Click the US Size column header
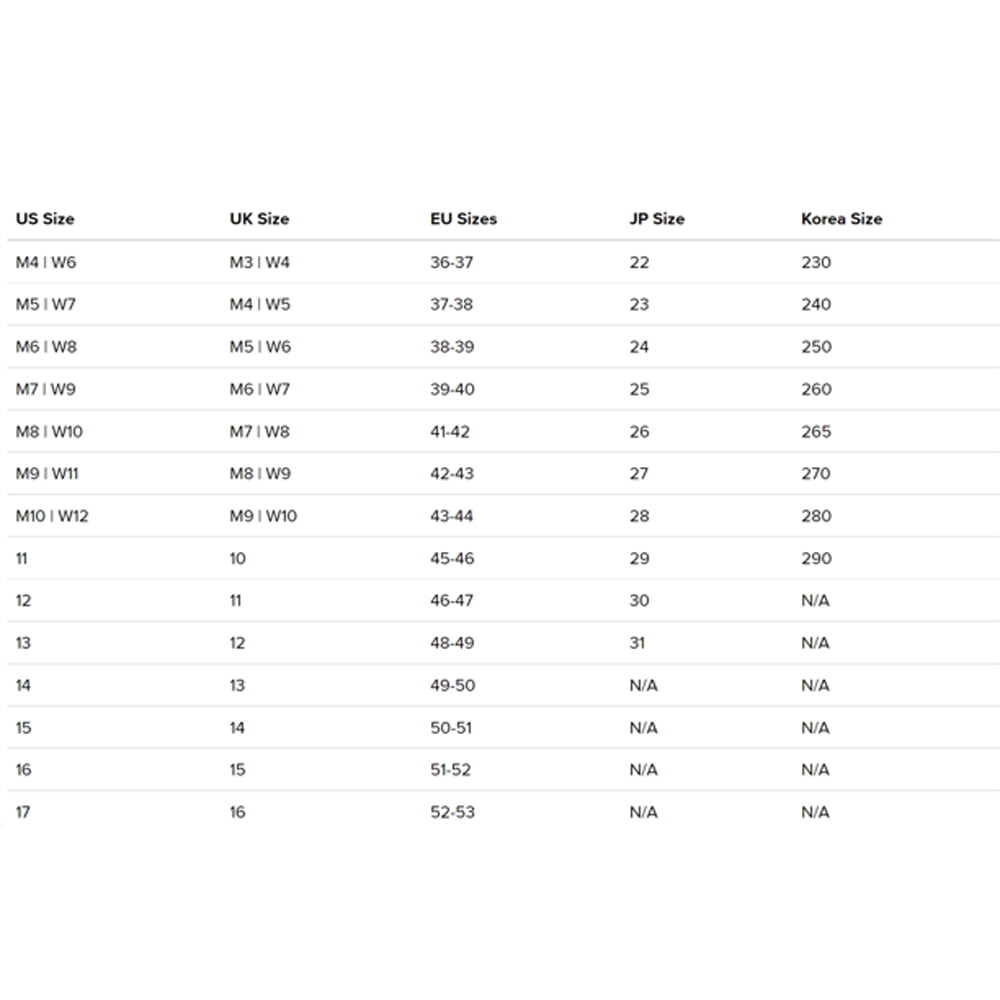The height and width of the screenshot is (1000, 1000). click(x=45, y=219)
